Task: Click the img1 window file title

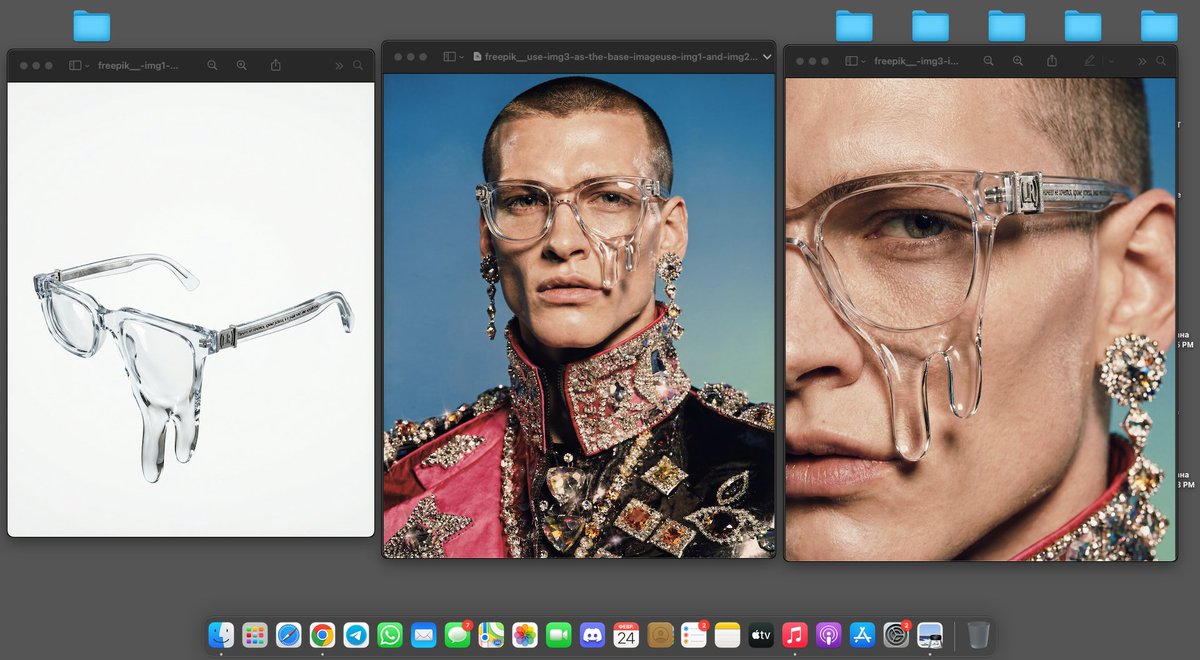Action: 138,65
